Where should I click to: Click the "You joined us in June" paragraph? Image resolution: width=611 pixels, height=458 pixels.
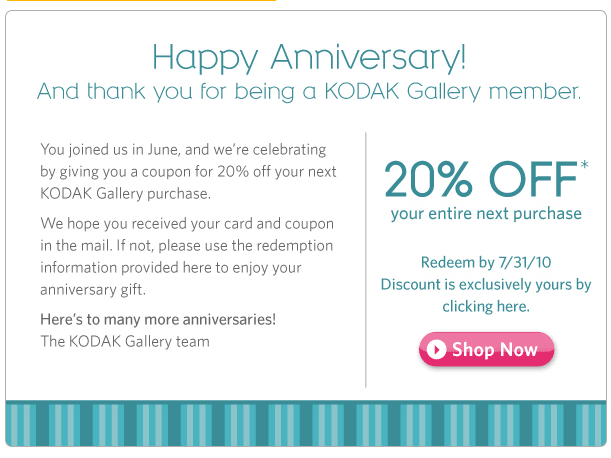pos(186,170)
